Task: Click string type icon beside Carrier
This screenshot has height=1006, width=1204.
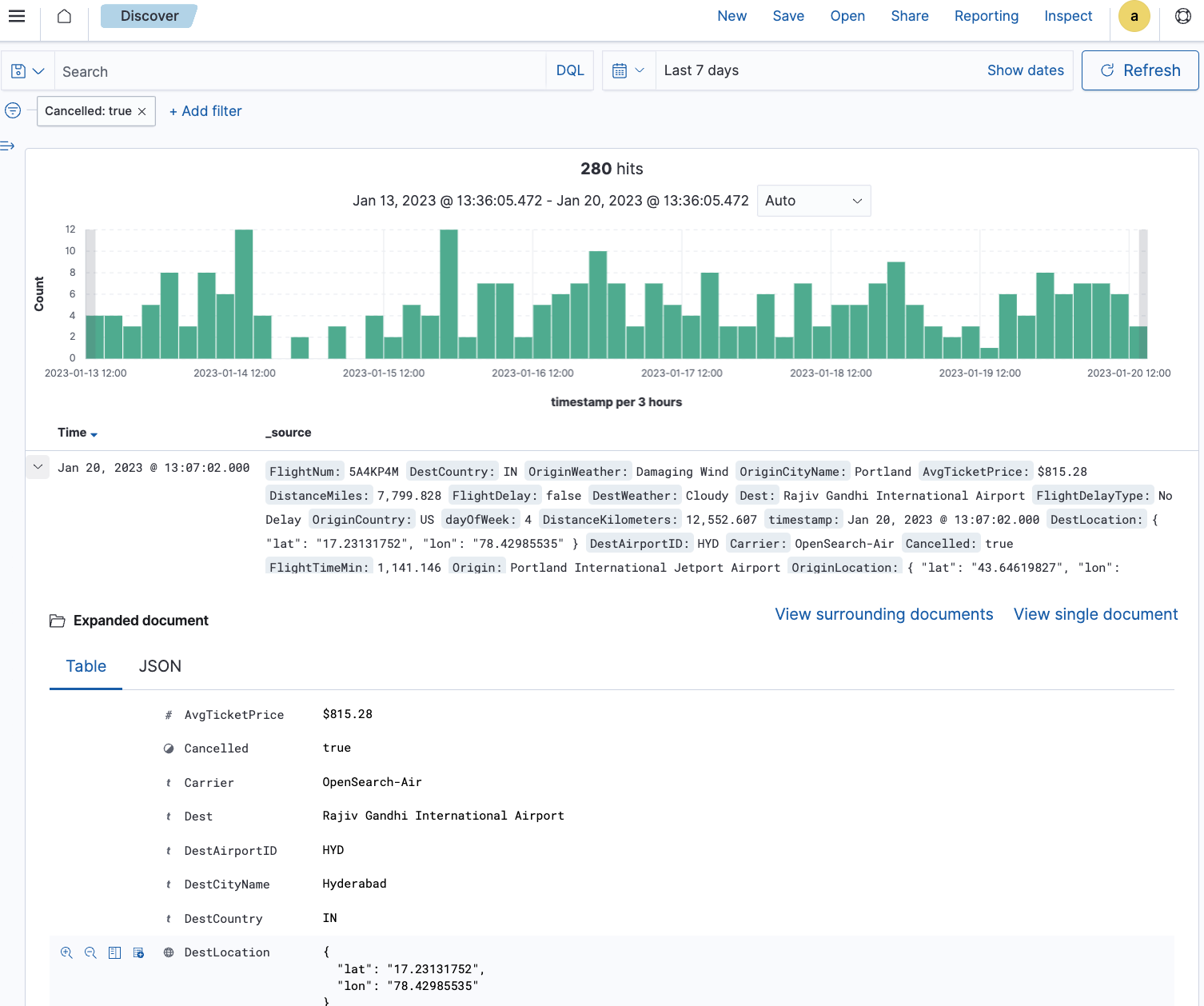Action: (x=169, y=783)
